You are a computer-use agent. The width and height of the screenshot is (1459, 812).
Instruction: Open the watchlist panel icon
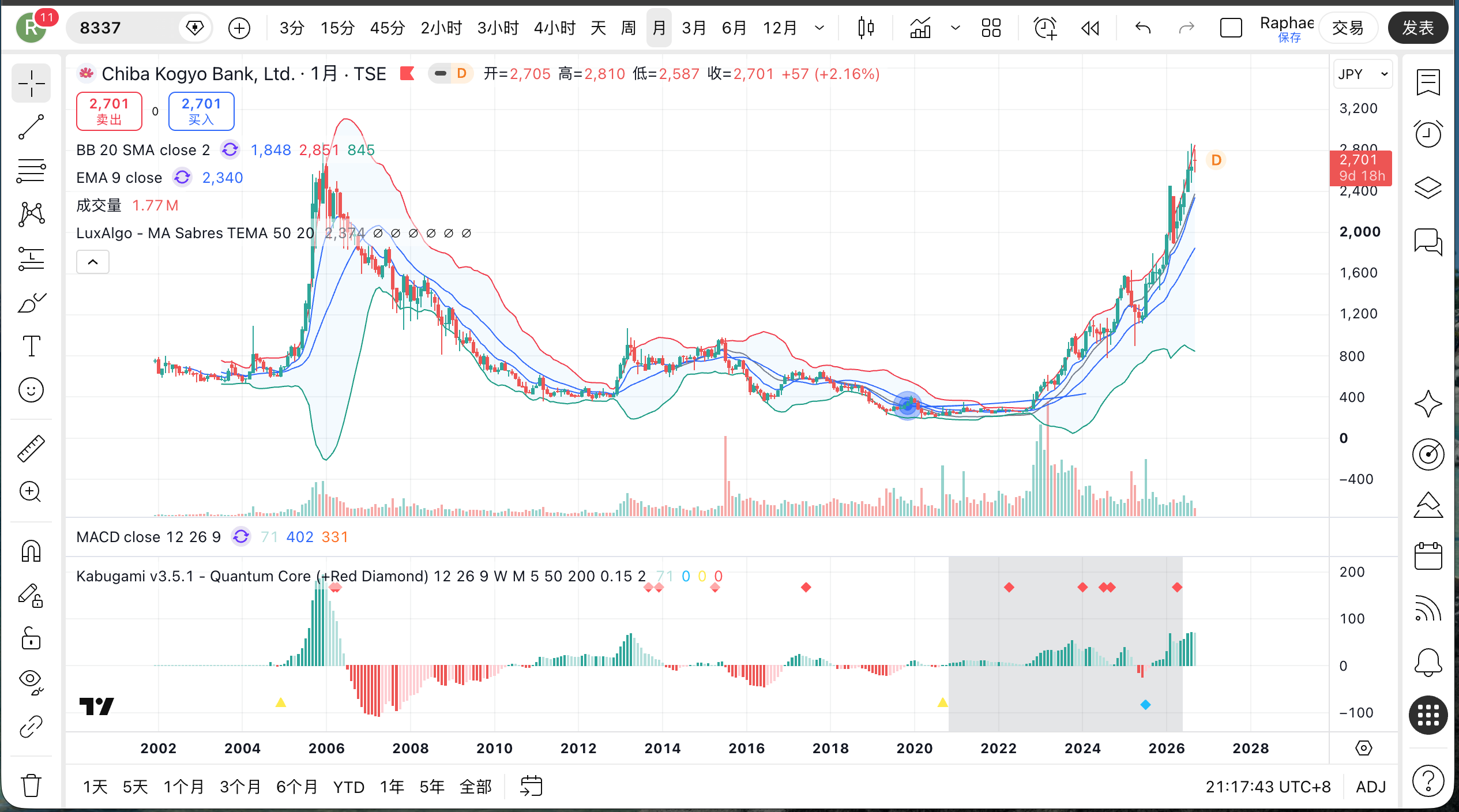(1428, 82)
